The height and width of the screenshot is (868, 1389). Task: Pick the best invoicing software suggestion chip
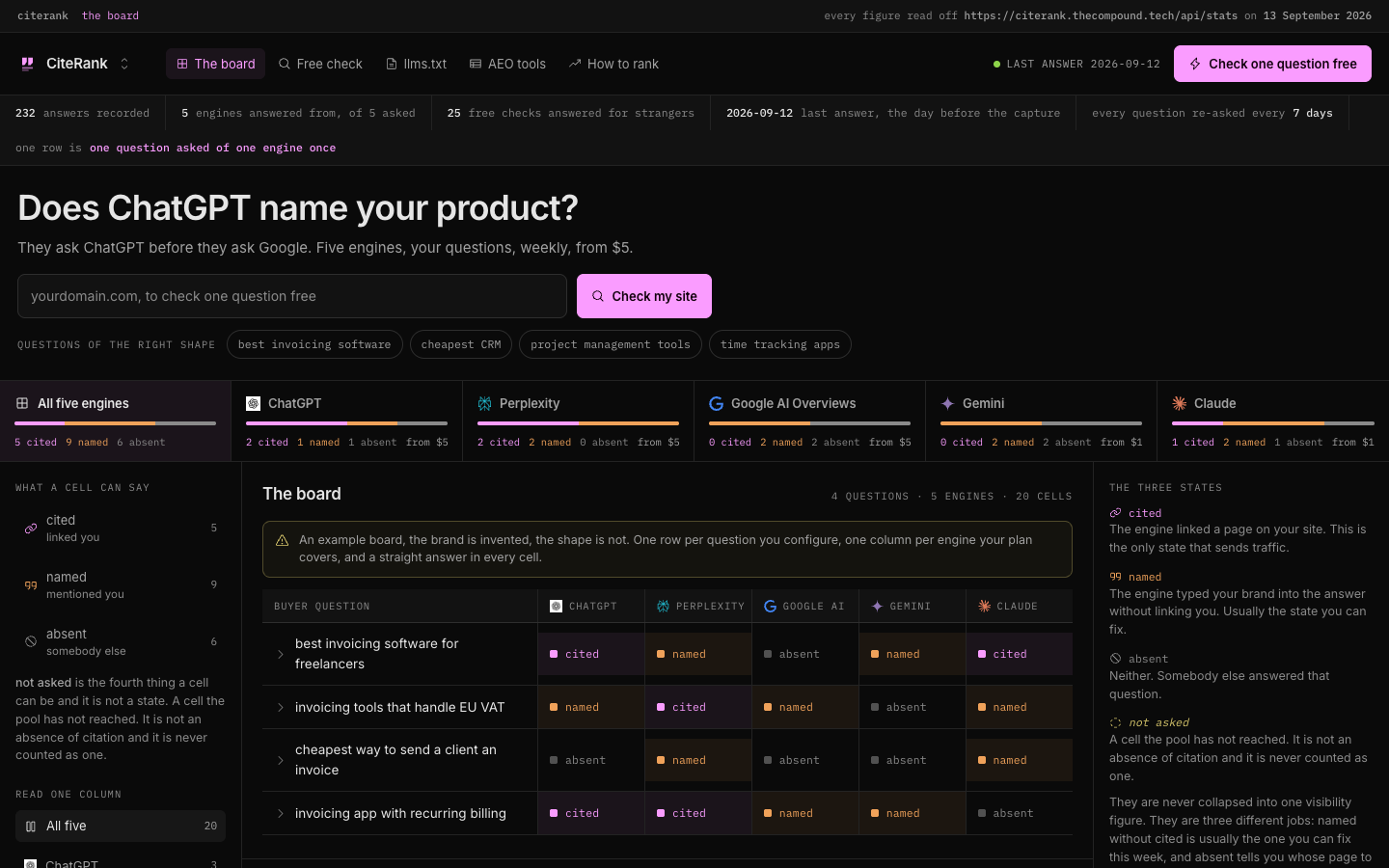coord(314,344)
